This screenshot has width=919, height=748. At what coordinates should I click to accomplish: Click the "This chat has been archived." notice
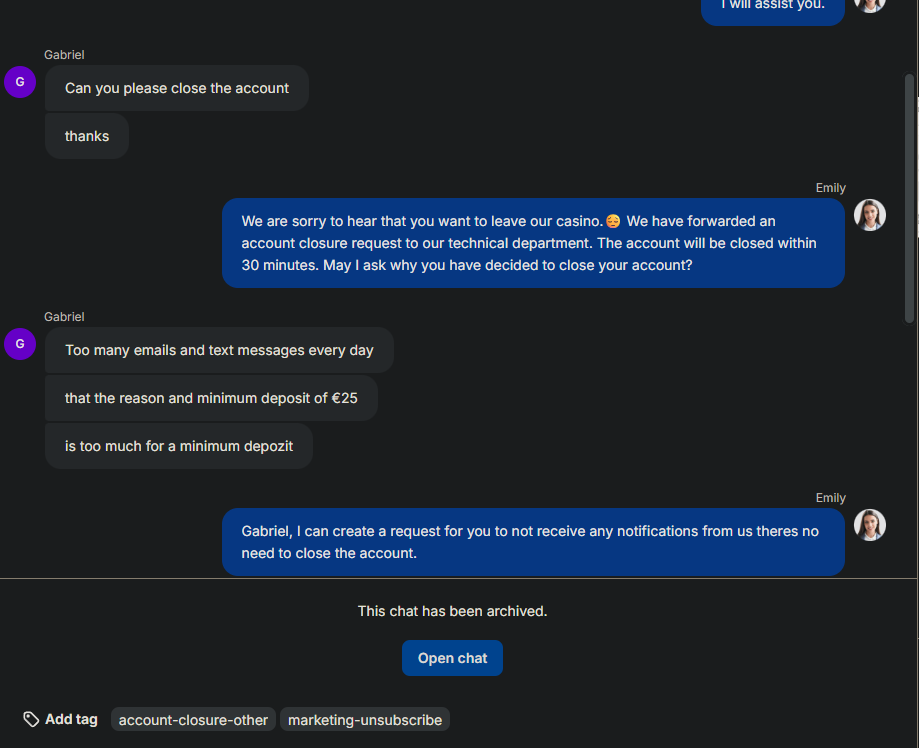pos(452,611)
